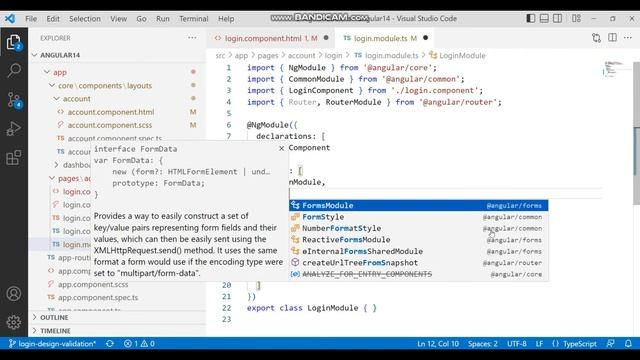Open Explorer Views and More Actions ellipsis

pos(192,38)
